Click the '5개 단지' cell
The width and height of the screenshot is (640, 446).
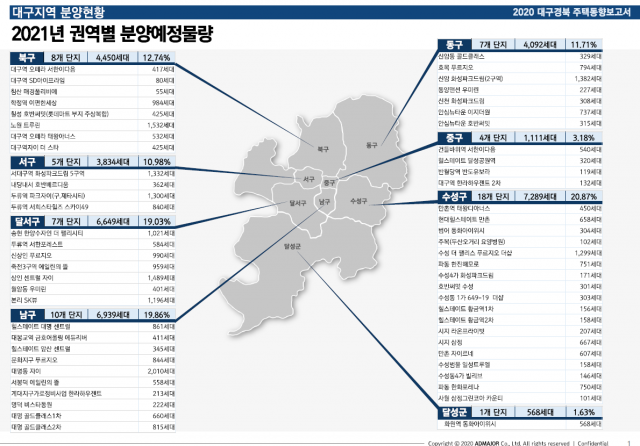coord(66,162)
